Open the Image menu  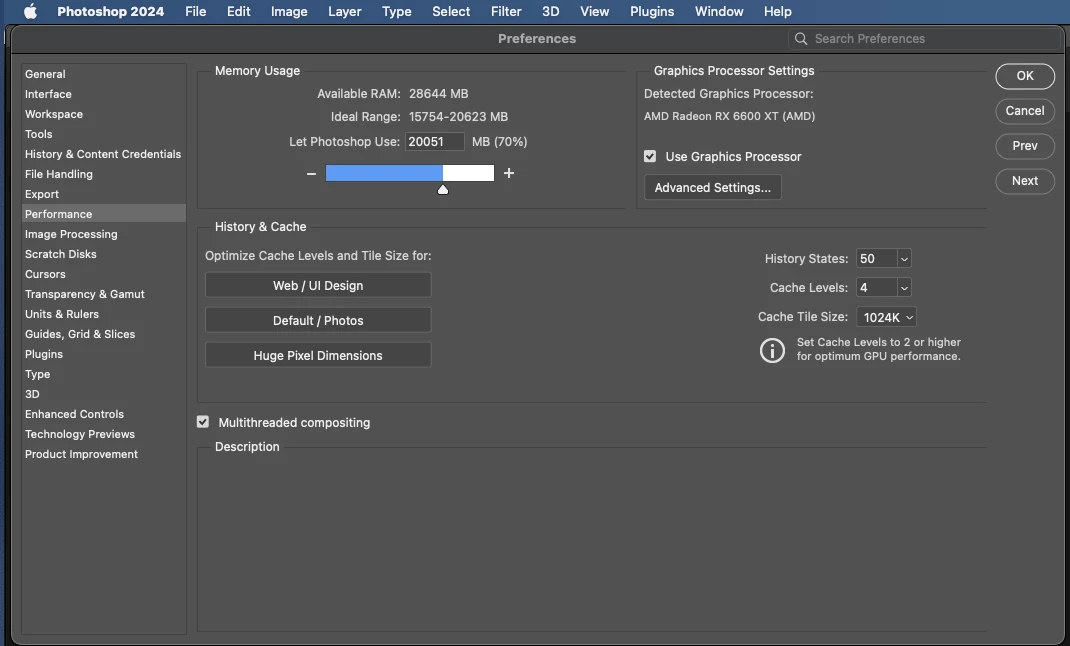(289, 12)
